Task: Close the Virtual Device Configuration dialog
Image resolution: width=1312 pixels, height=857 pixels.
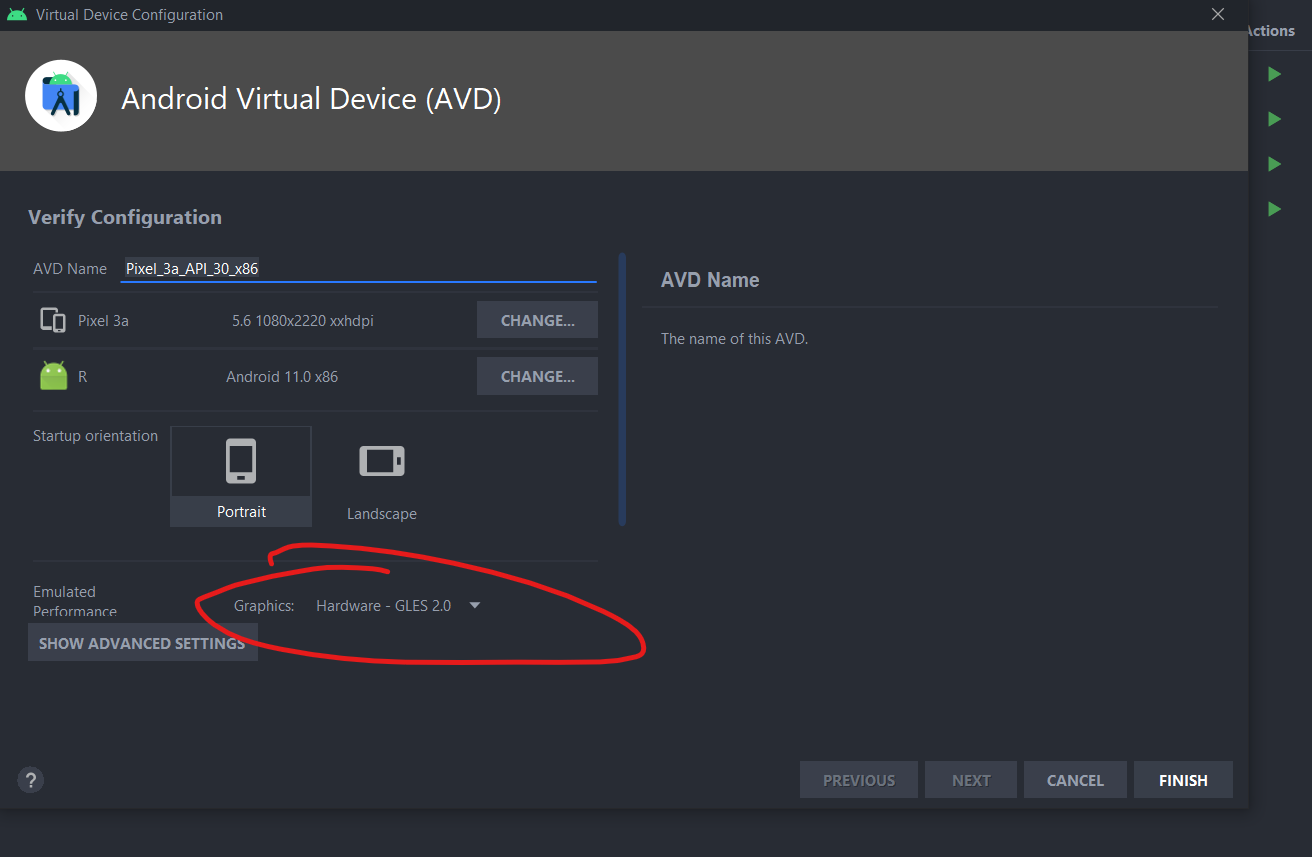Action: click(1218, 15)
